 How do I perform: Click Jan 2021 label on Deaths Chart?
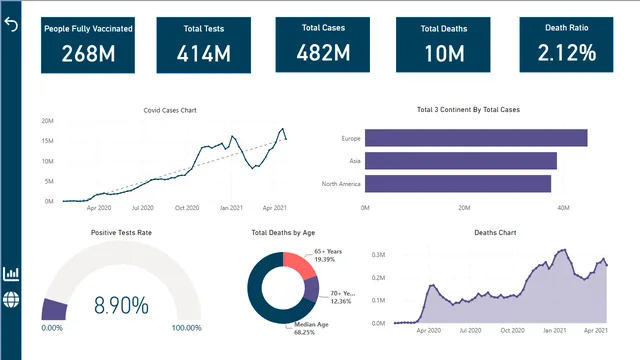click(x=554, y=331)
